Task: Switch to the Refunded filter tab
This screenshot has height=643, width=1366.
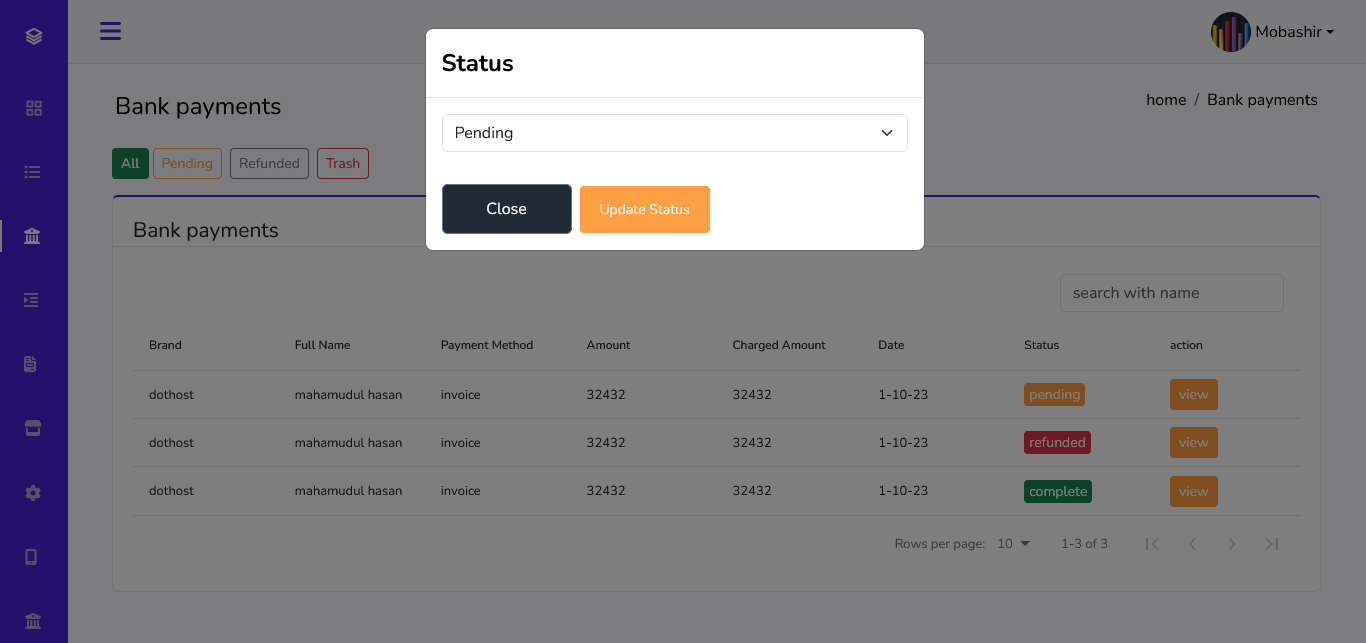Action: point(269,163)
